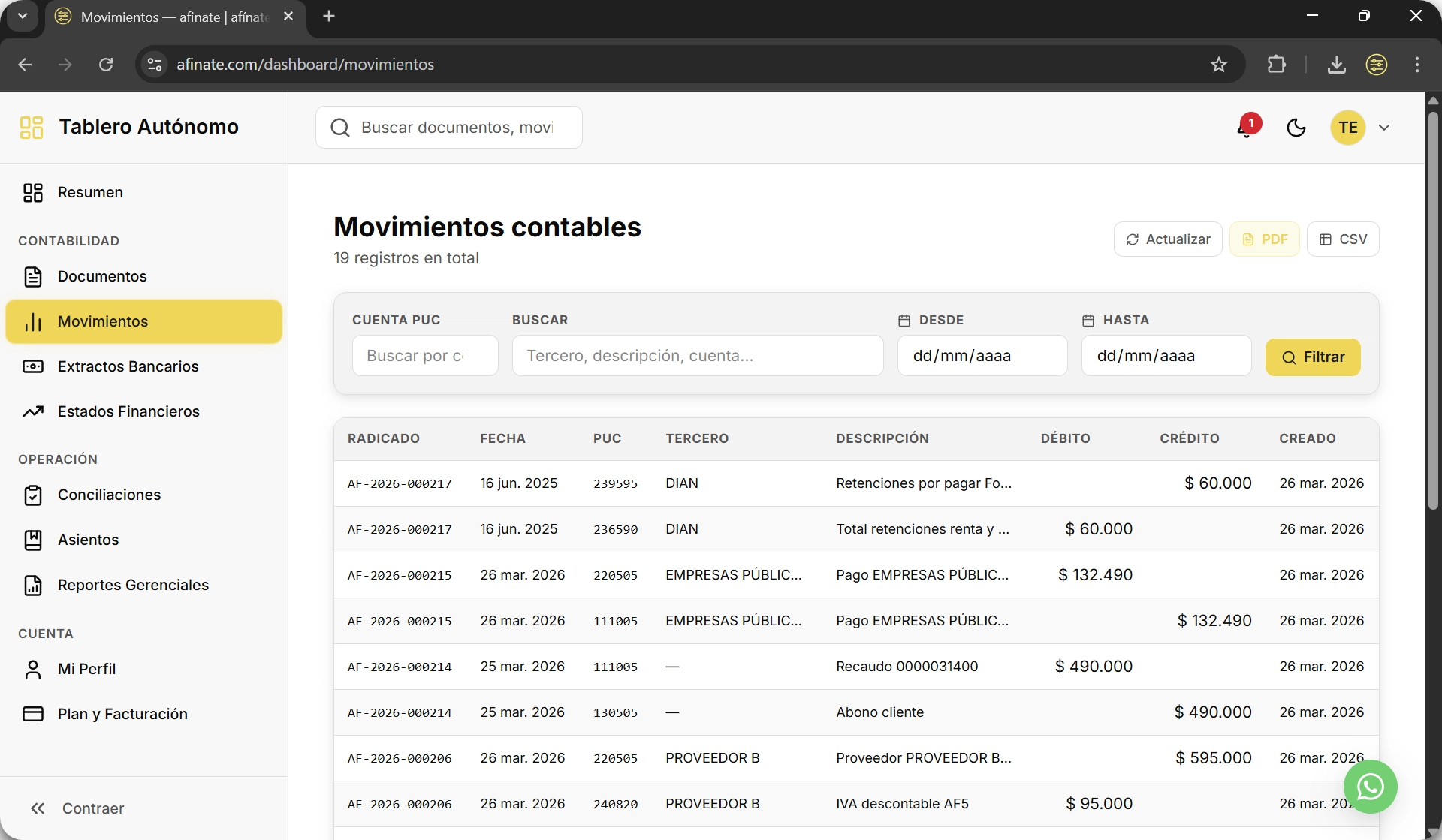Click the WhatsApp floating button
This screenshot has height=840, width=1442.
pos(1370,787)
